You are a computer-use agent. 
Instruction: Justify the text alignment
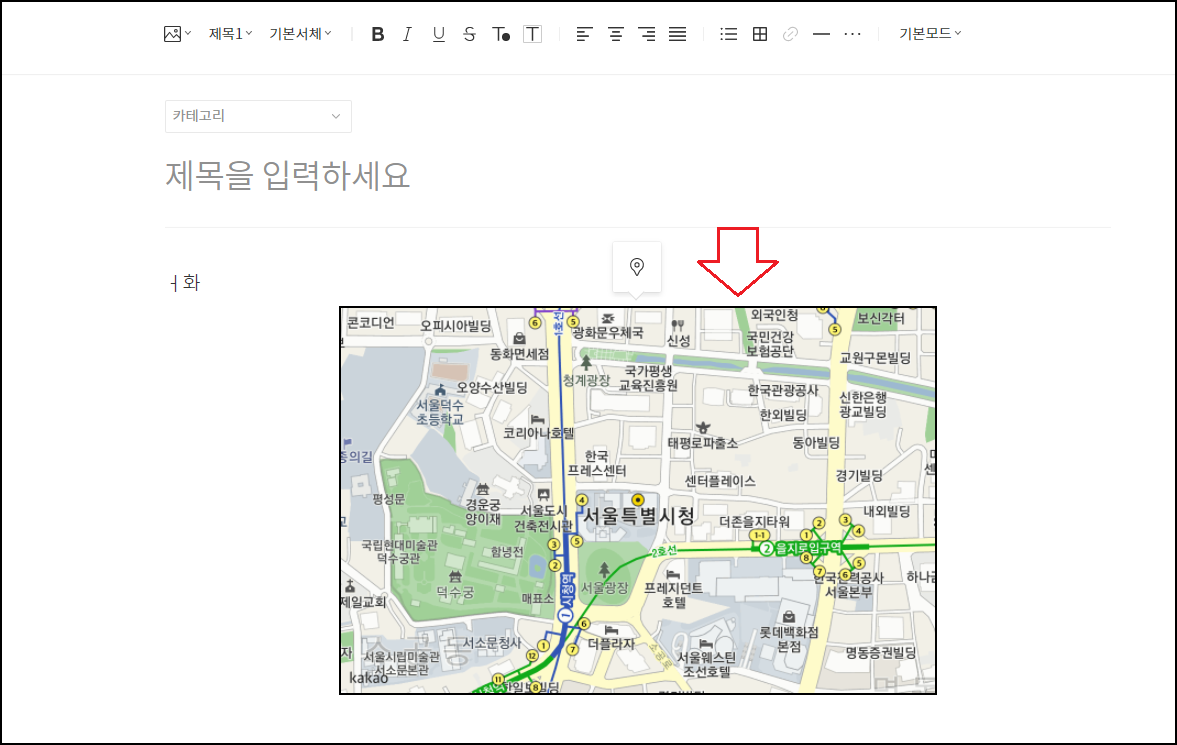[677, 34]
